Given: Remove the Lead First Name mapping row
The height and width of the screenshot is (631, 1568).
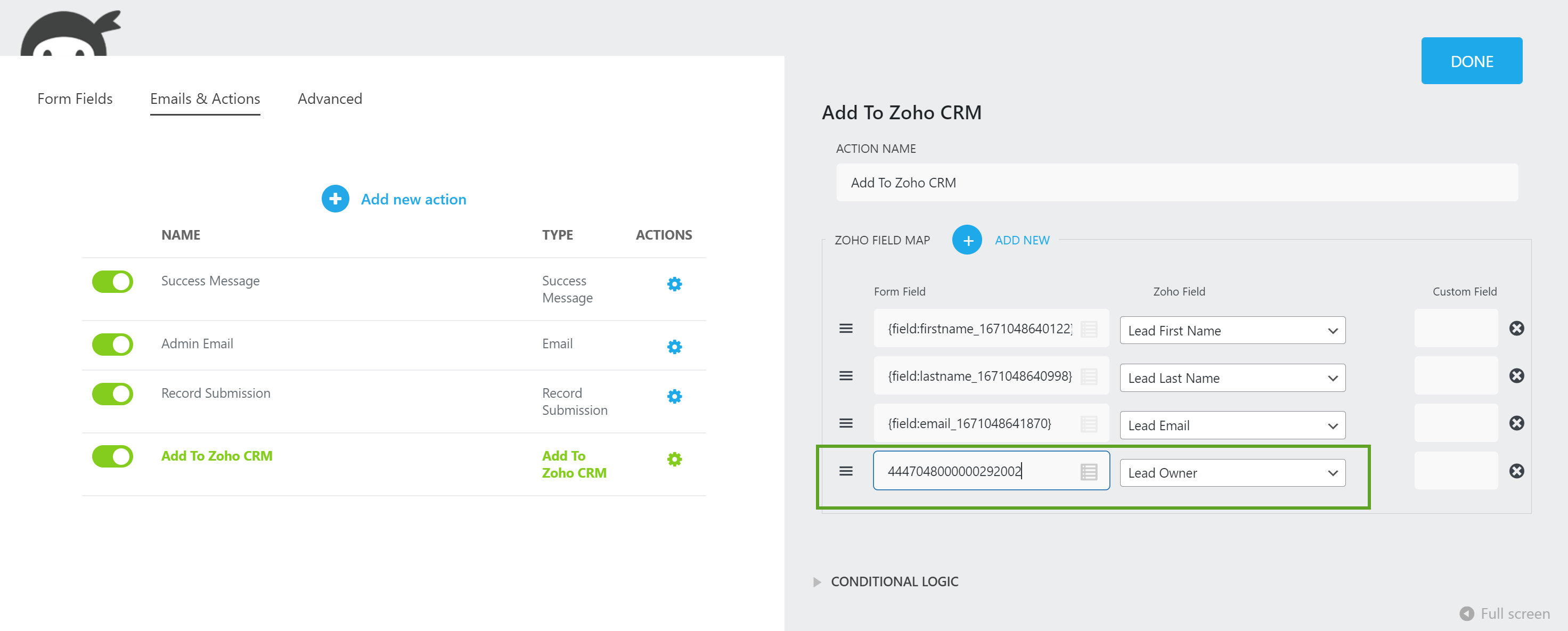Looking at the screenshot, I should click(1516, 329).
